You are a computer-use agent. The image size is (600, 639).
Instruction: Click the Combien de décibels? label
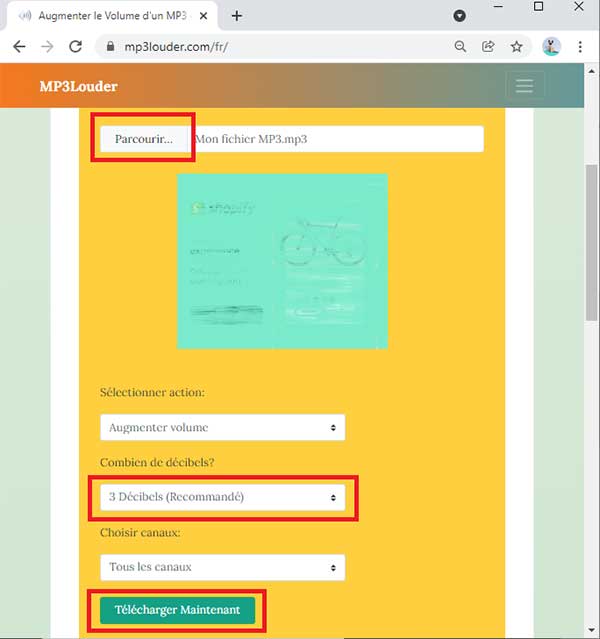coord(157,463)
